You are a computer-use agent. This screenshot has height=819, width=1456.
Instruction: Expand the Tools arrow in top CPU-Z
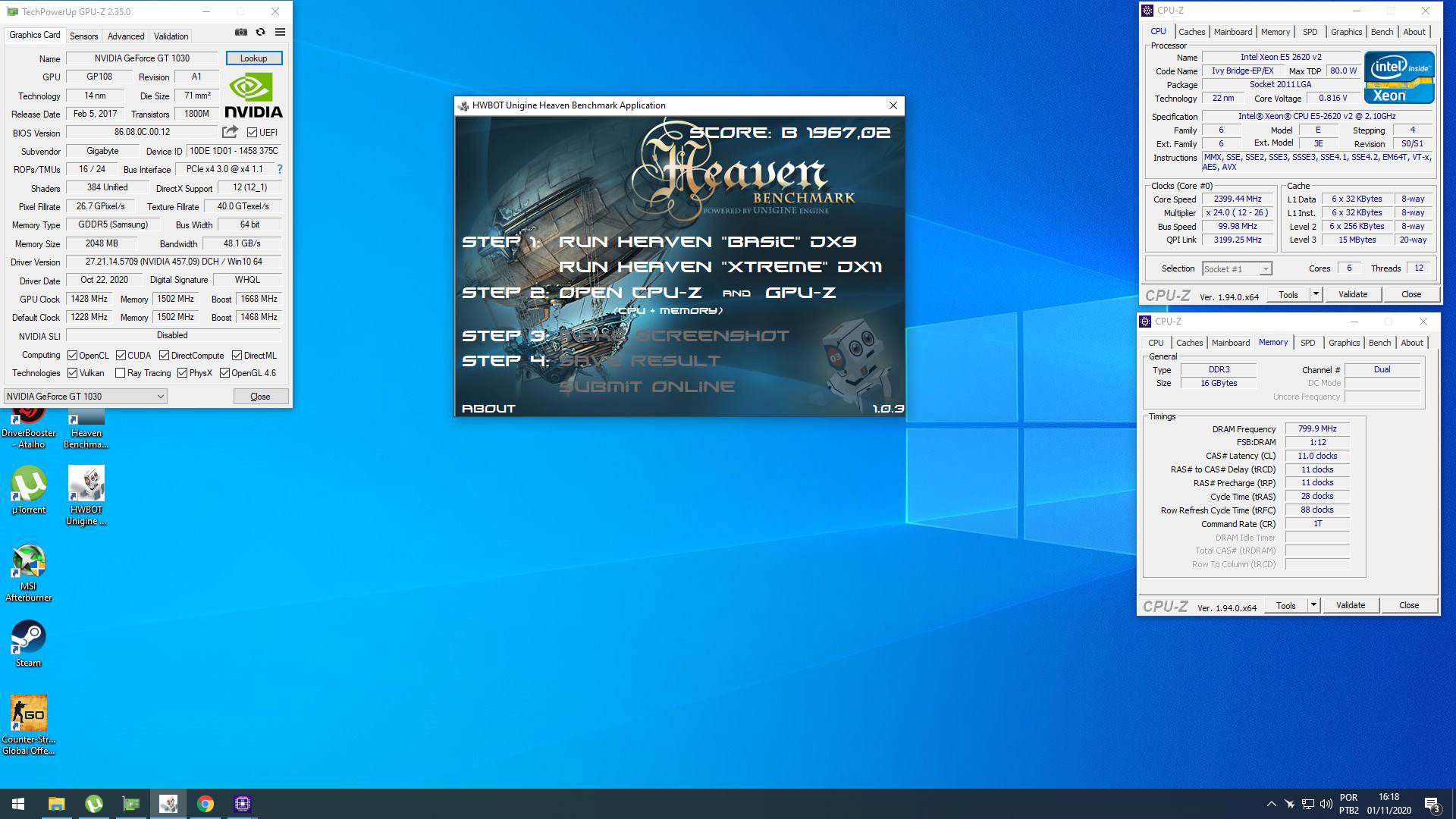(x=1316, y=294)
